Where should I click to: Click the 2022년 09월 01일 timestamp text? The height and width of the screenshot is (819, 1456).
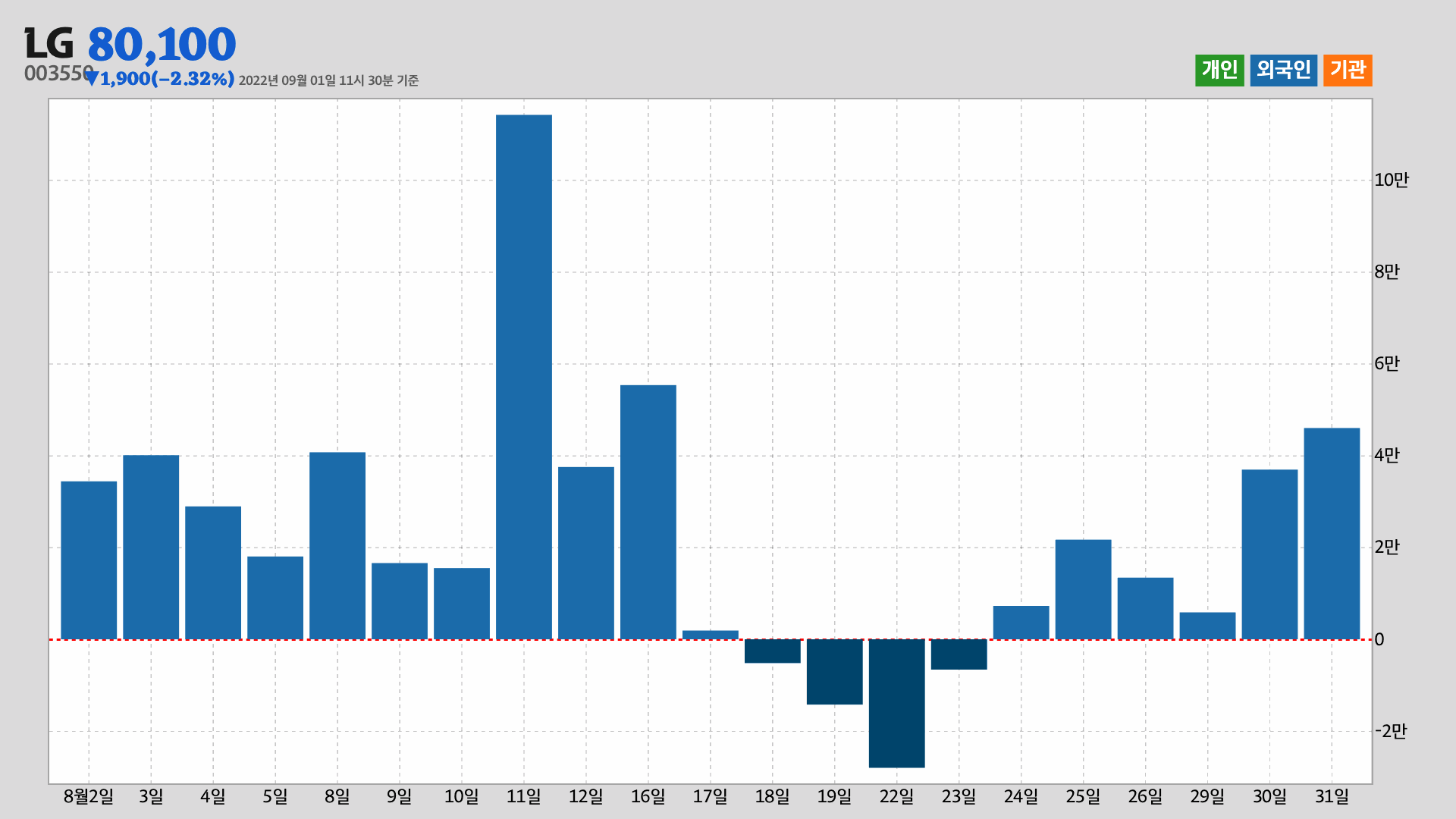(328, 80)
